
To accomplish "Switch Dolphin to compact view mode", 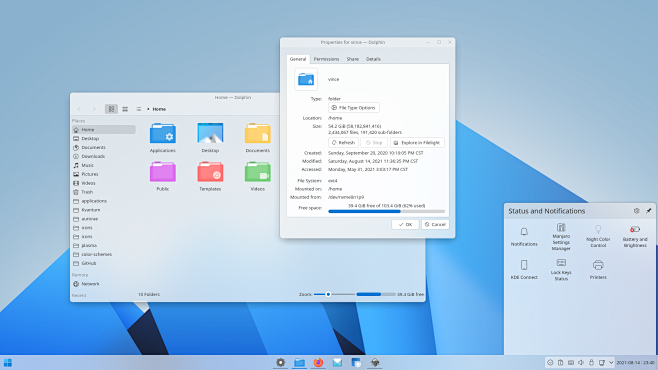I will (125, 109).
